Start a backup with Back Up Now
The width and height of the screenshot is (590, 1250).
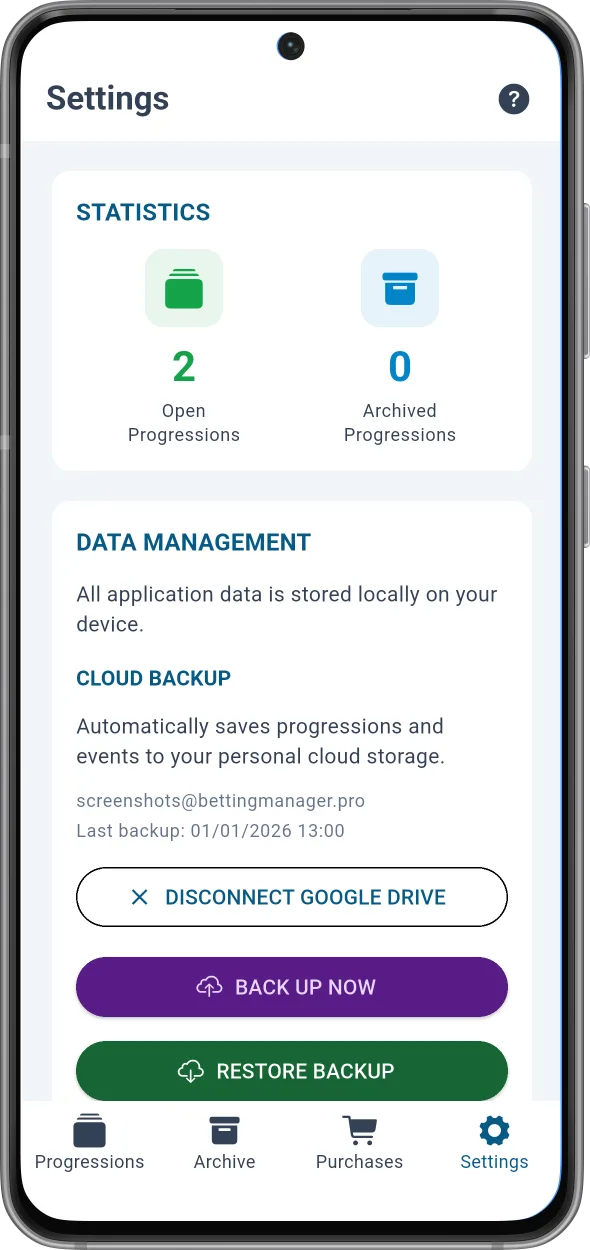292,987
